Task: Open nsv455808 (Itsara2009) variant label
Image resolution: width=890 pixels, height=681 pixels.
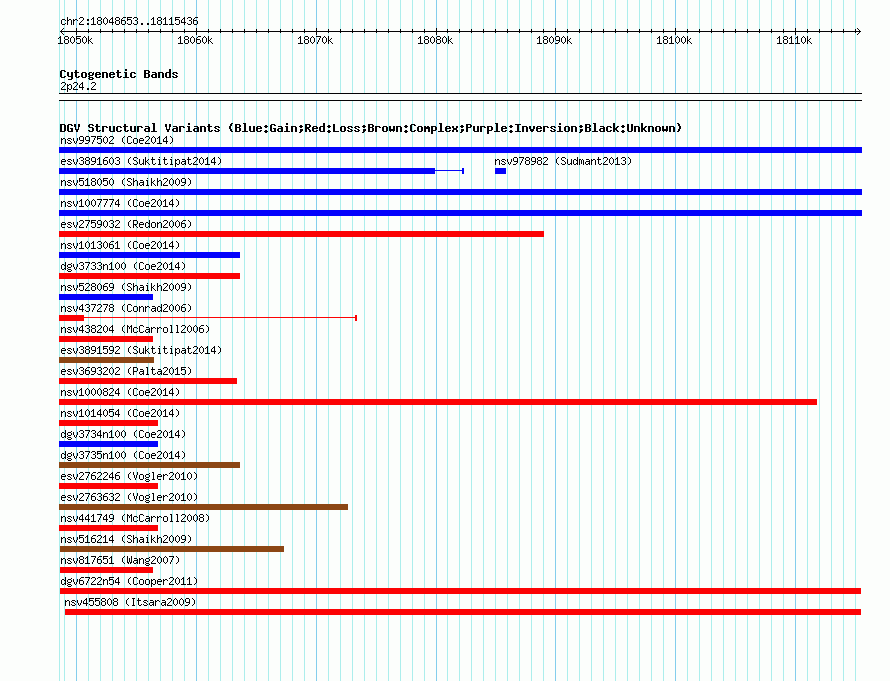Action: 130,602
